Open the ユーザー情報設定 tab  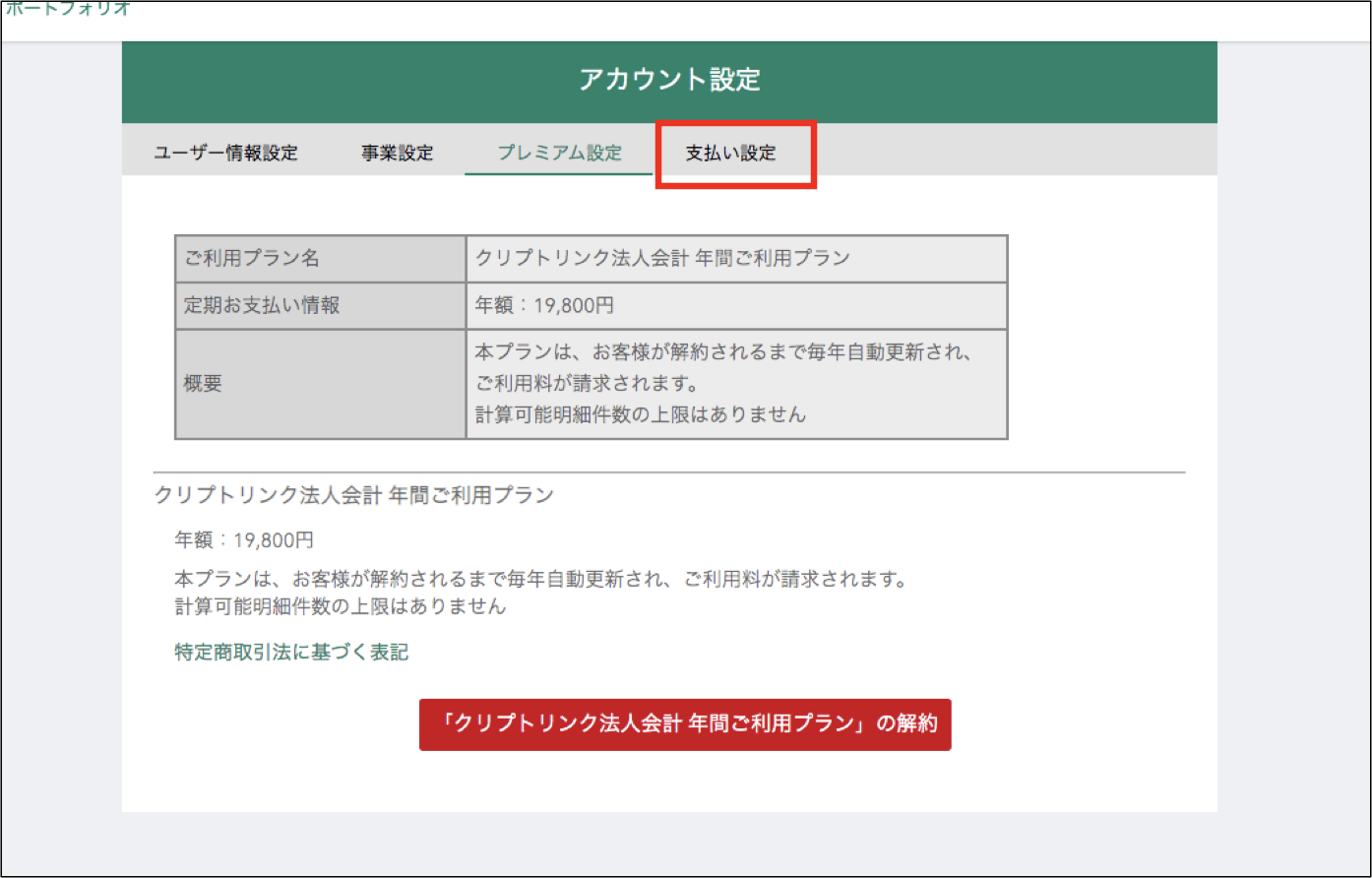click(x=225, y=154)
